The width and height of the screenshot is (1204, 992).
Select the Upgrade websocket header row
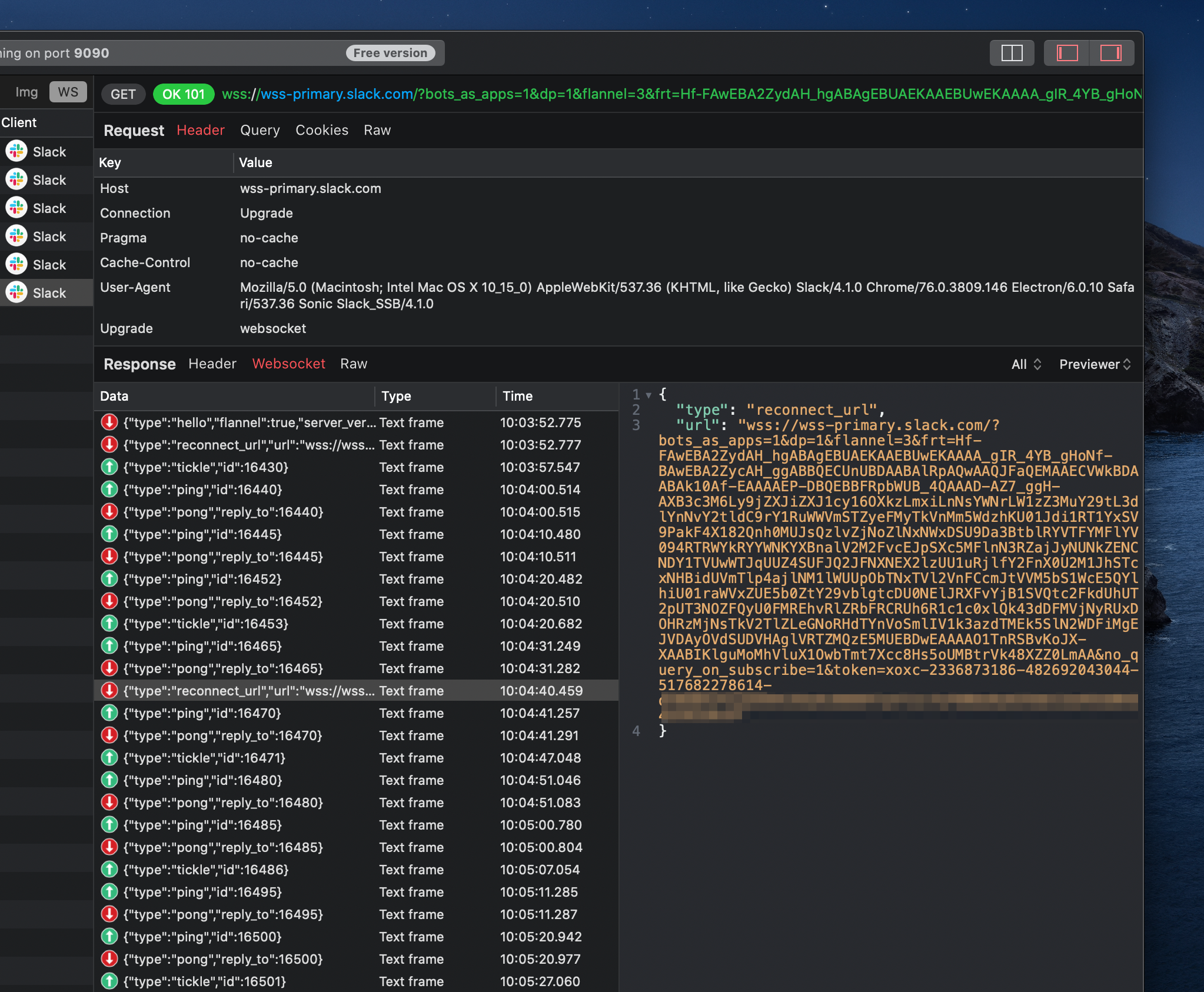tap(618, 328)
